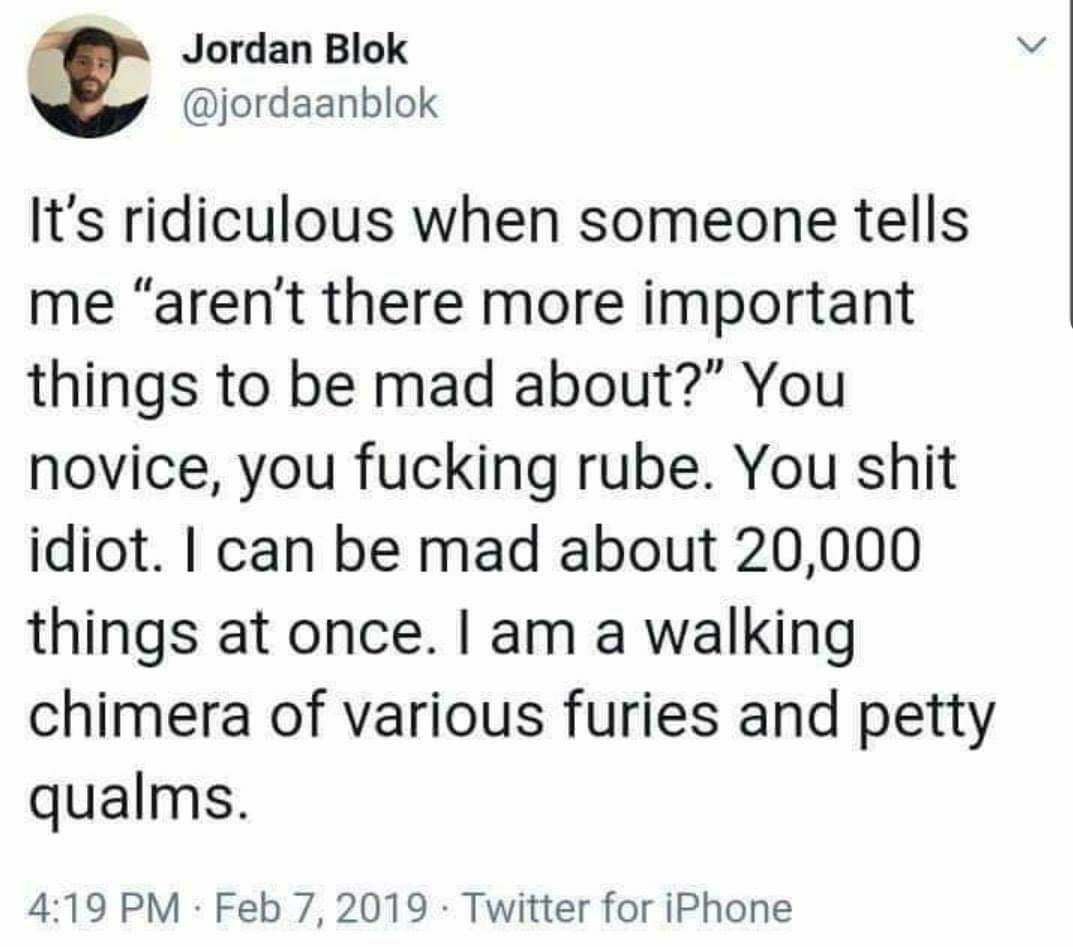
Task: Open Jordan Blok's profile via display name
Action: (294, 50)
